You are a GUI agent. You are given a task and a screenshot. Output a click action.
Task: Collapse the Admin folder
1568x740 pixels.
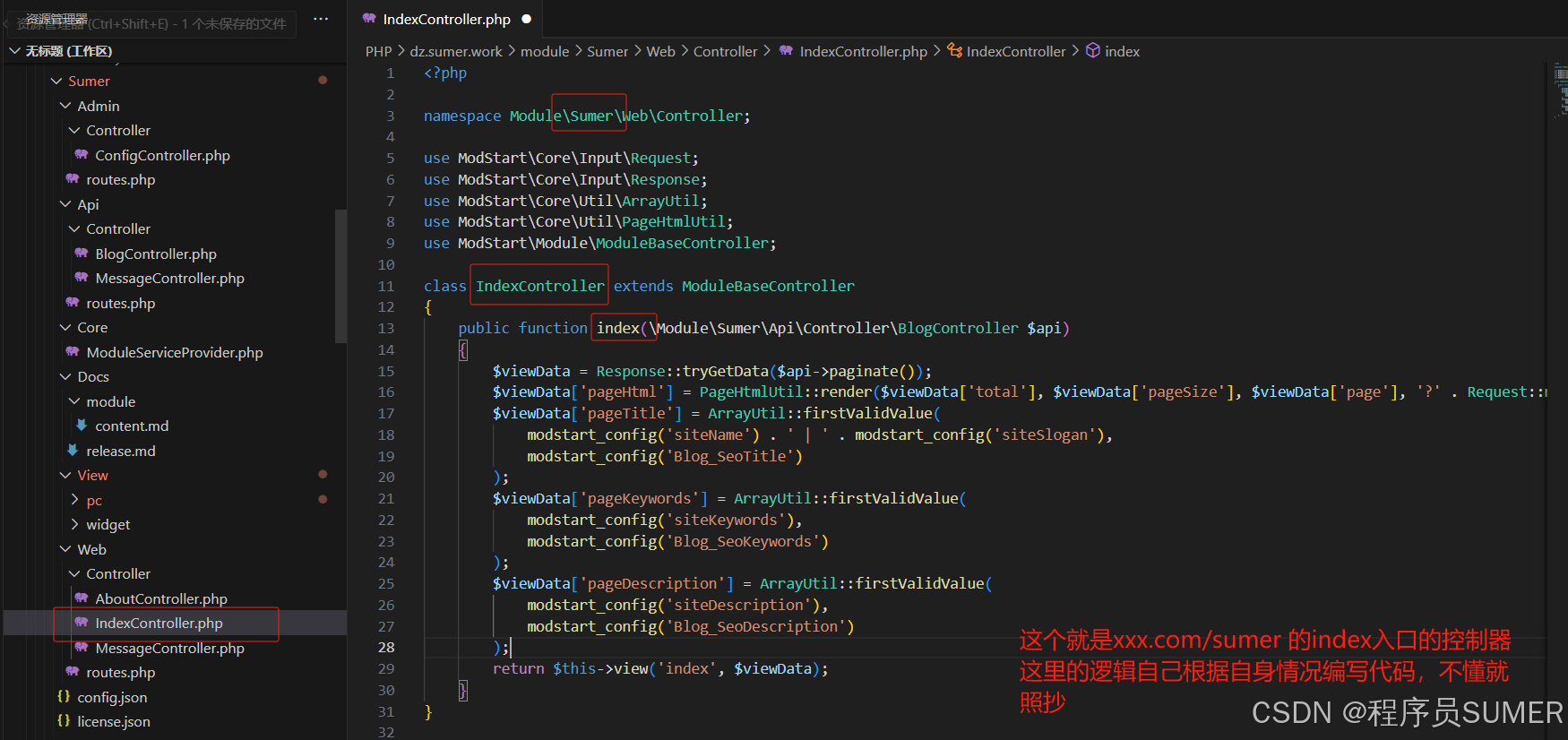click(x=65, y=106)
